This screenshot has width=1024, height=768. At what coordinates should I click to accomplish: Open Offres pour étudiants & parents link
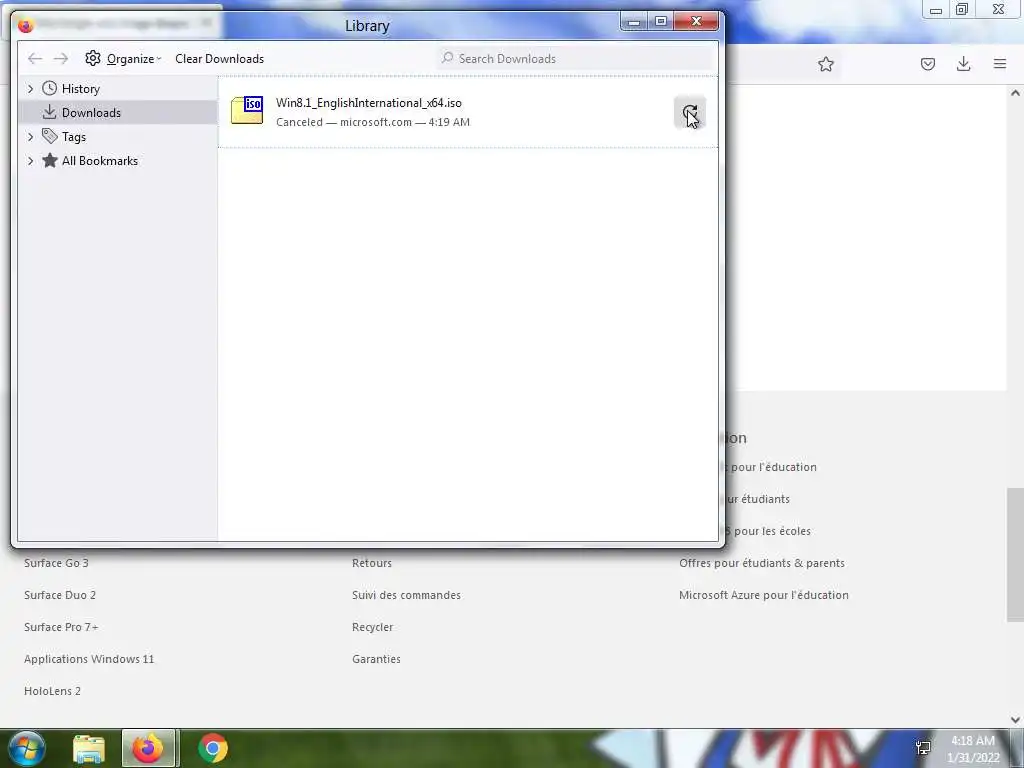tap(761, 563)
